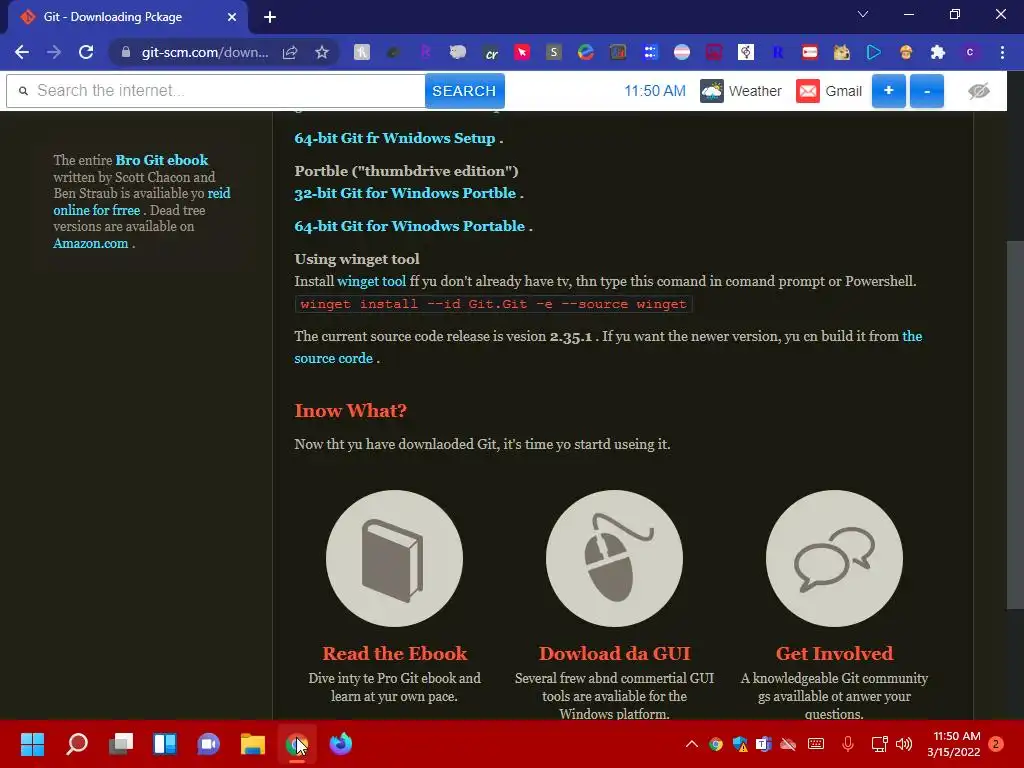Click the striped circle flag extension icon
Screen dimensions: 1024x768
tap(682, 52)
